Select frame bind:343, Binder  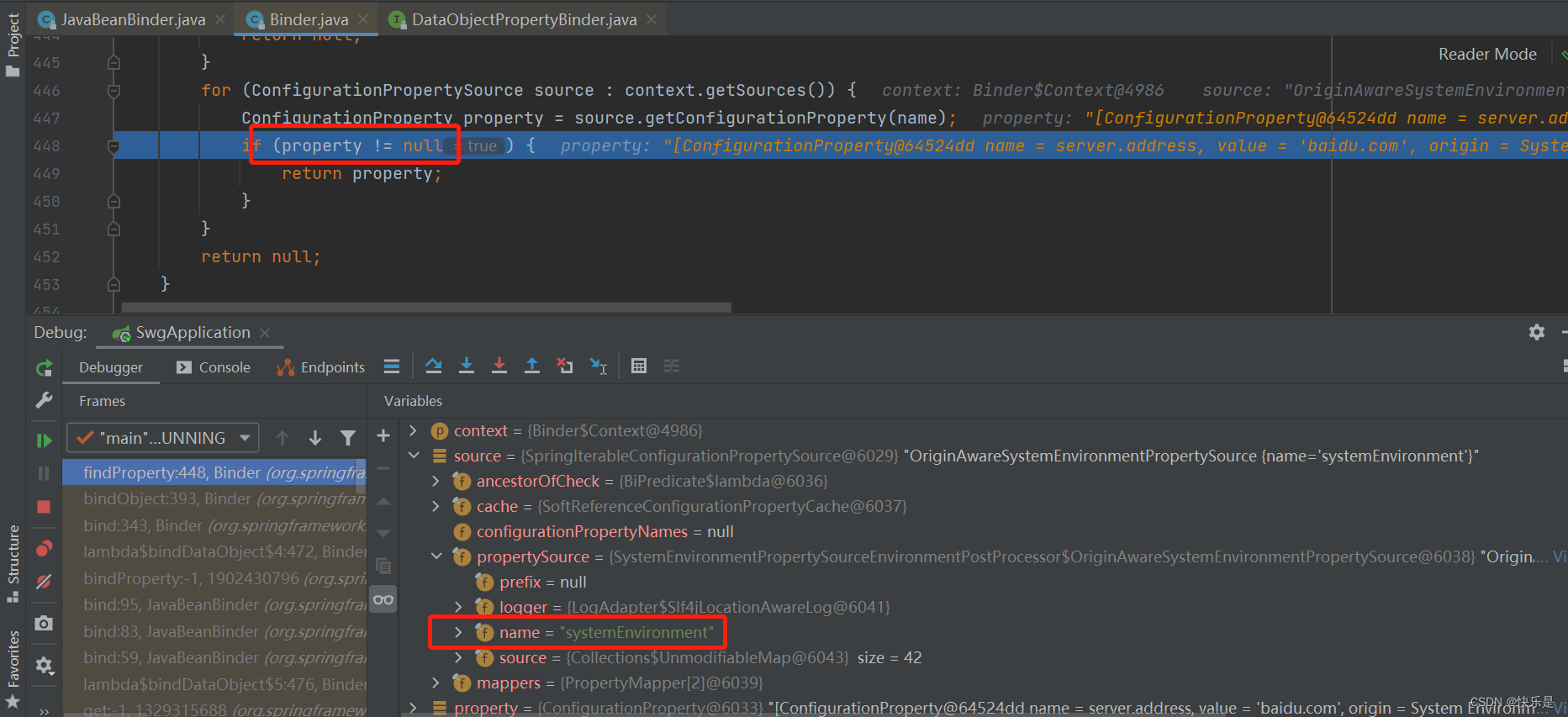pyautogui.click(x=214, y=525)
